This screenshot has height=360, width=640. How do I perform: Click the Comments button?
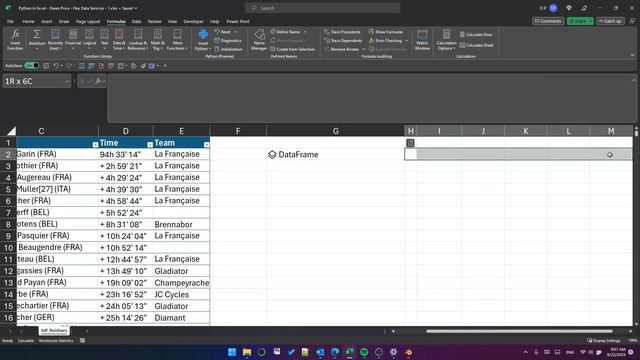[x=548, y=21]
